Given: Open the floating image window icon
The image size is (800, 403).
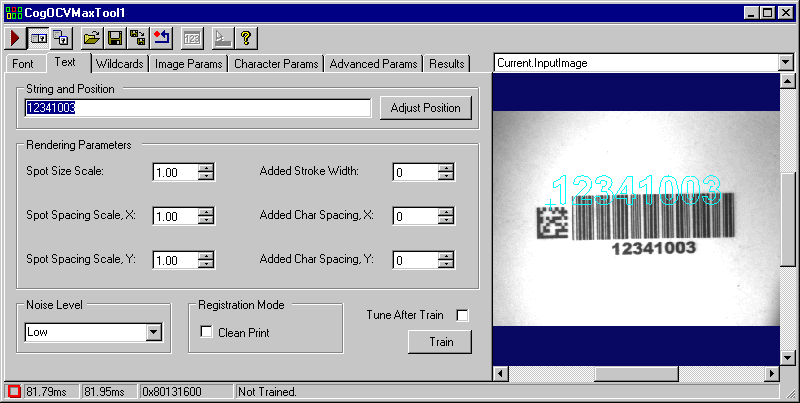Looking at the screenshot, I should click(x=62, y=38).
